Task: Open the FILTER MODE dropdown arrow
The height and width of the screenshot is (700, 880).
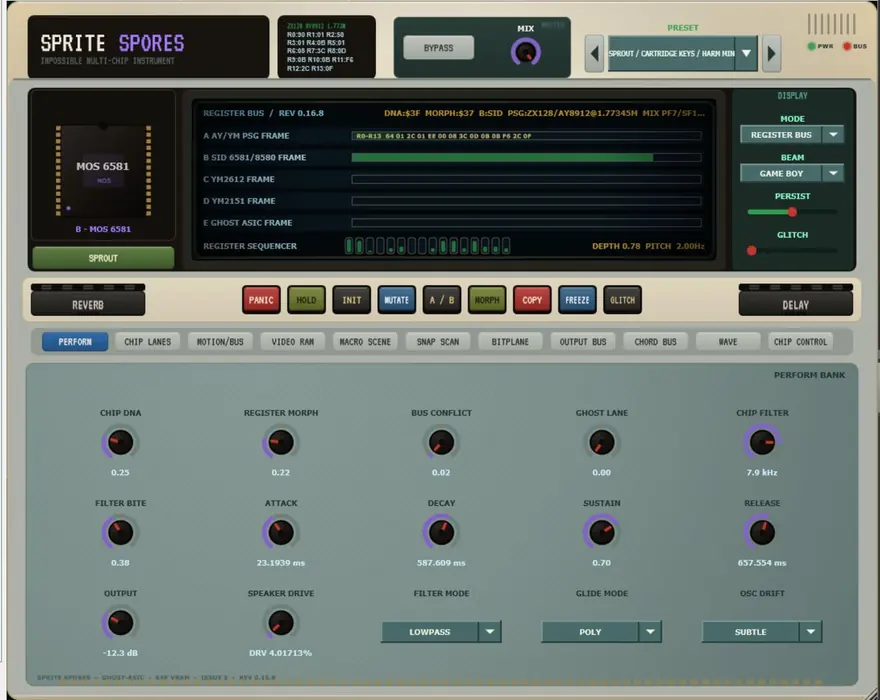Action: pyautogui.click(x=490, y=632)
